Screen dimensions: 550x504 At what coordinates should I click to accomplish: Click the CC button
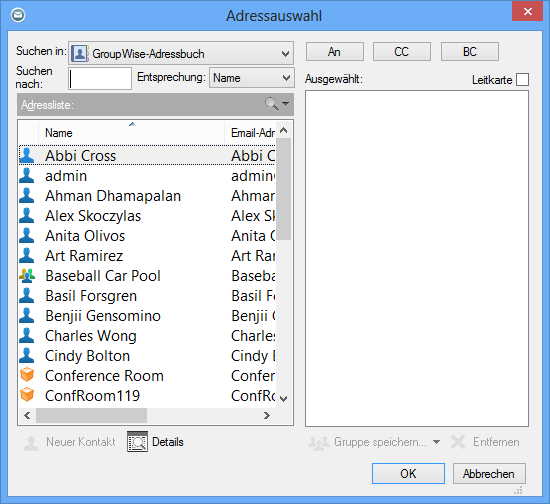pyautogui.click(x=402, y=52)
